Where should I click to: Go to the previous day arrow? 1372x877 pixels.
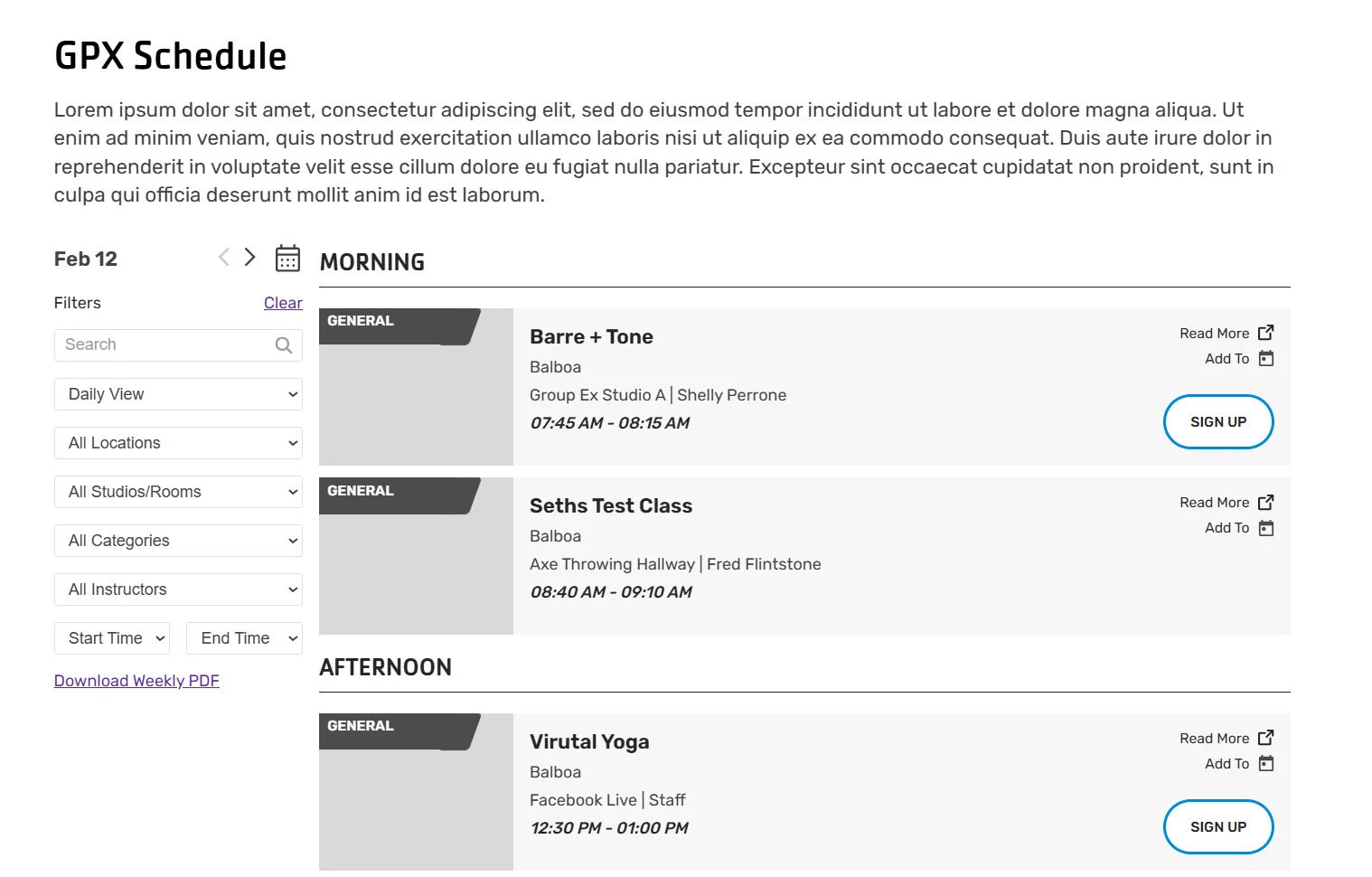[224, 258]
